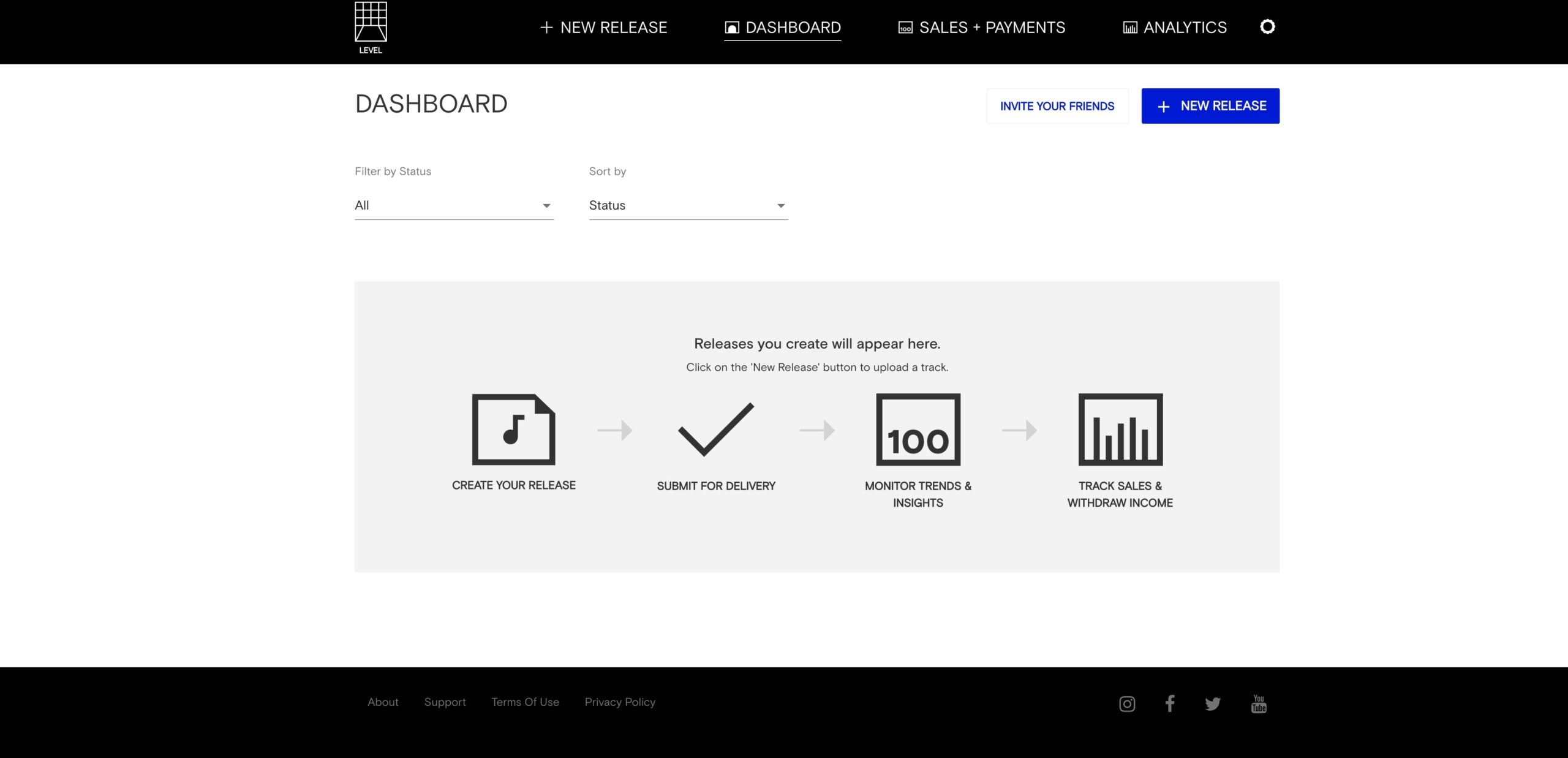Click the circular profile icon in the header

[1267, 27]
